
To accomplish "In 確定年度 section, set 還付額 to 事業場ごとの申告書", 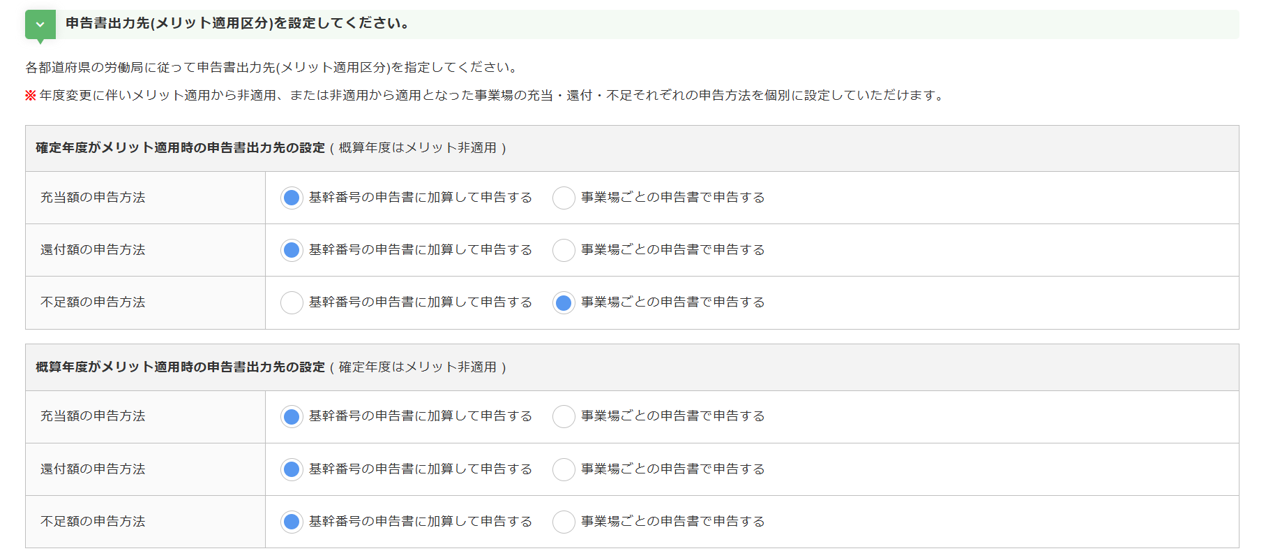I will 564,250.
